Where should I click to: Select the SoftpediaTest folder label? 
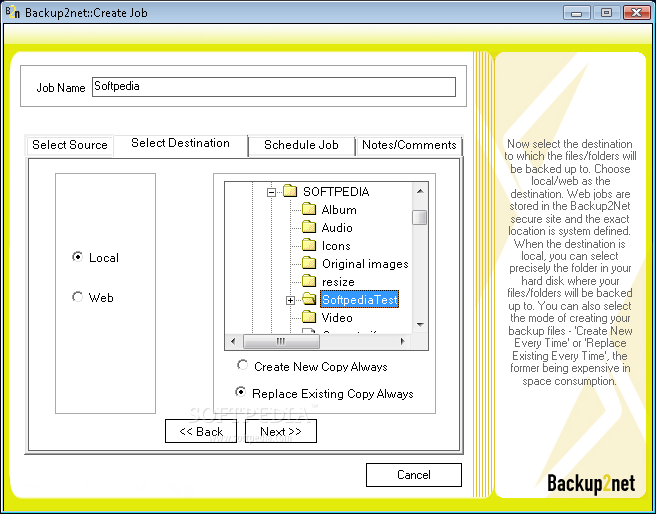(x=359, y=299)
